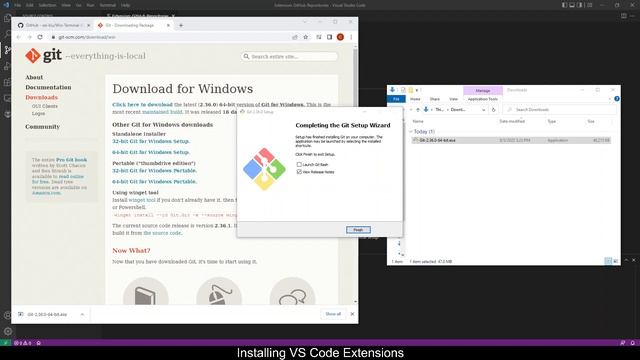Viewport: 640px width, 360px height.
Task: Open the Chrome three-dot menu
Action: (351, 37)
